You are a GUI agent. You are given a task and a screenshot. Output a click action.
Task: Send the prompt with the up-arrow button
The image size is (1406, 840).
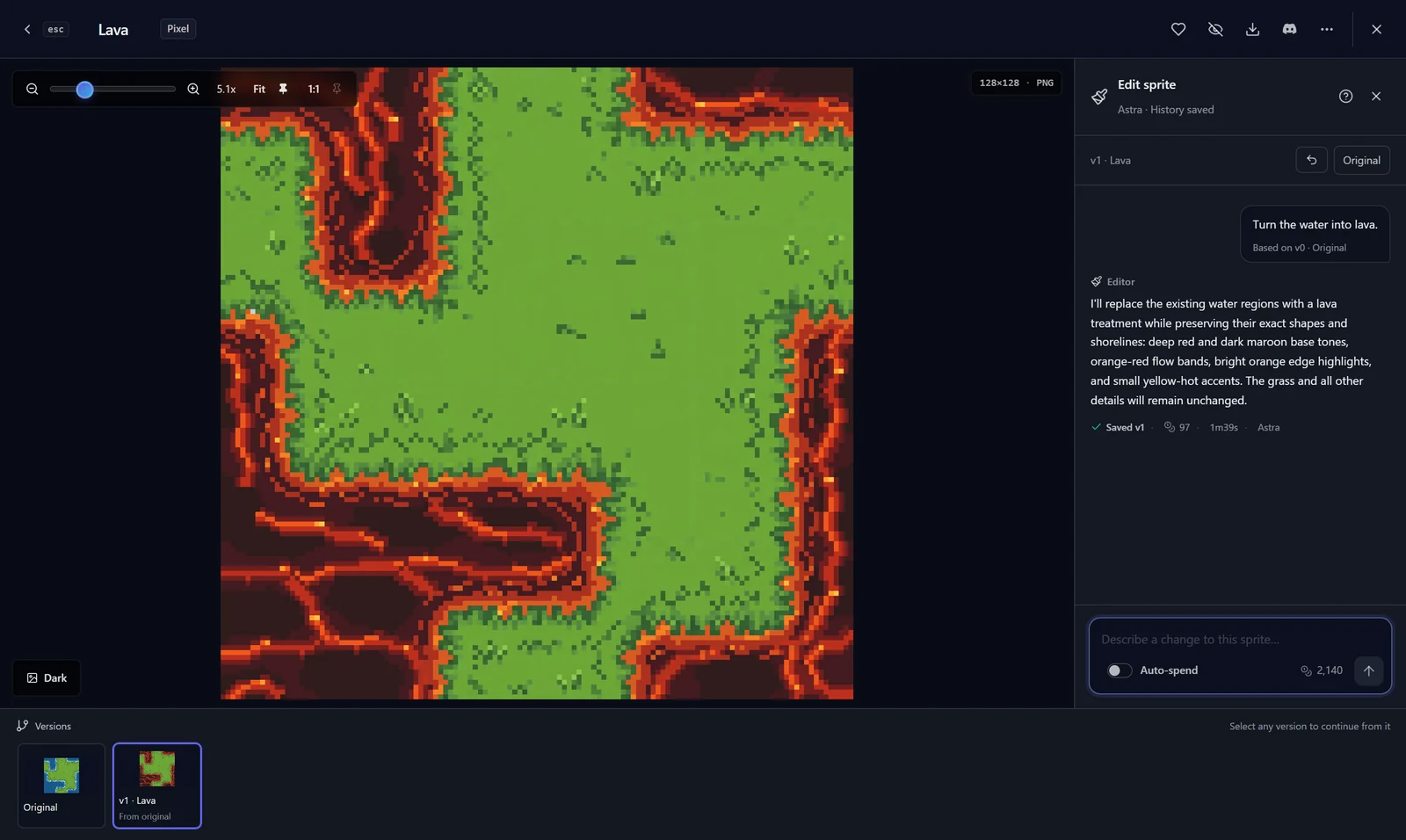(1368, 670)
